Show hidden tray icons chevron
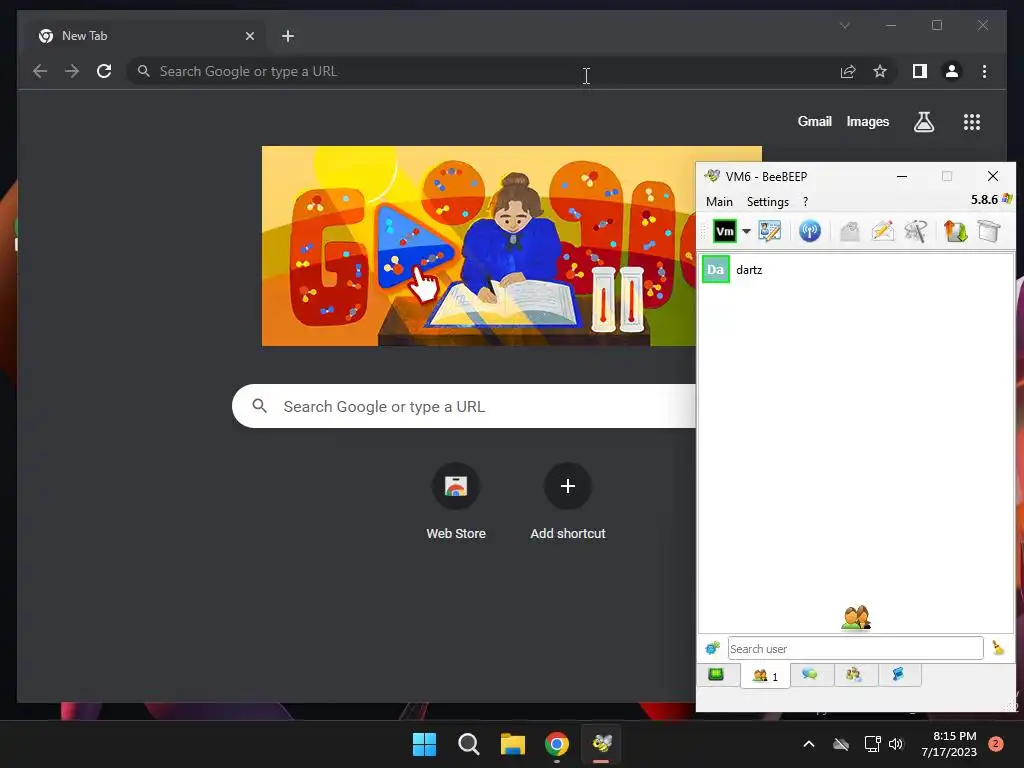1024x768 pixels. [808, 744]
